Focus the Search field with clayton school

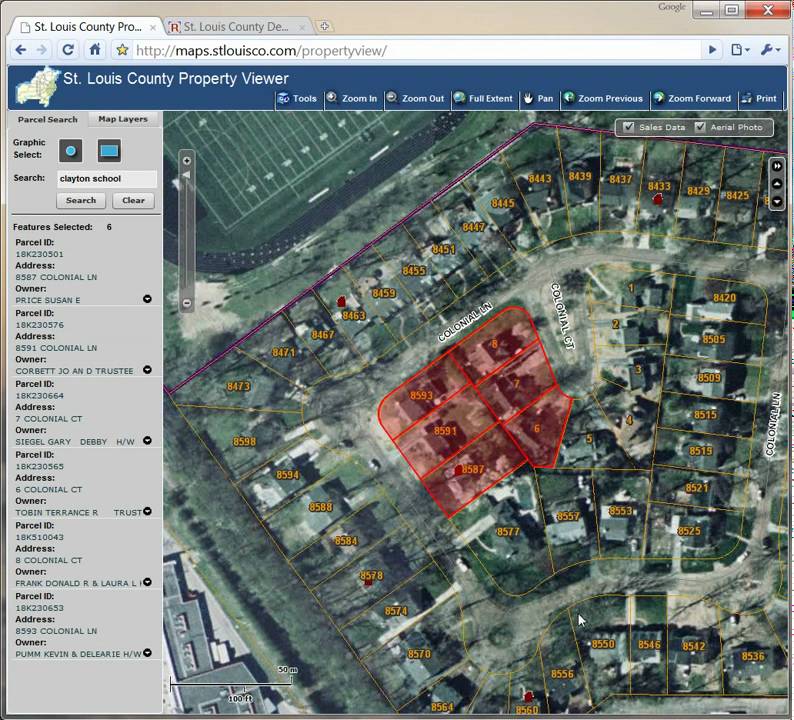[x=107, y=179]
